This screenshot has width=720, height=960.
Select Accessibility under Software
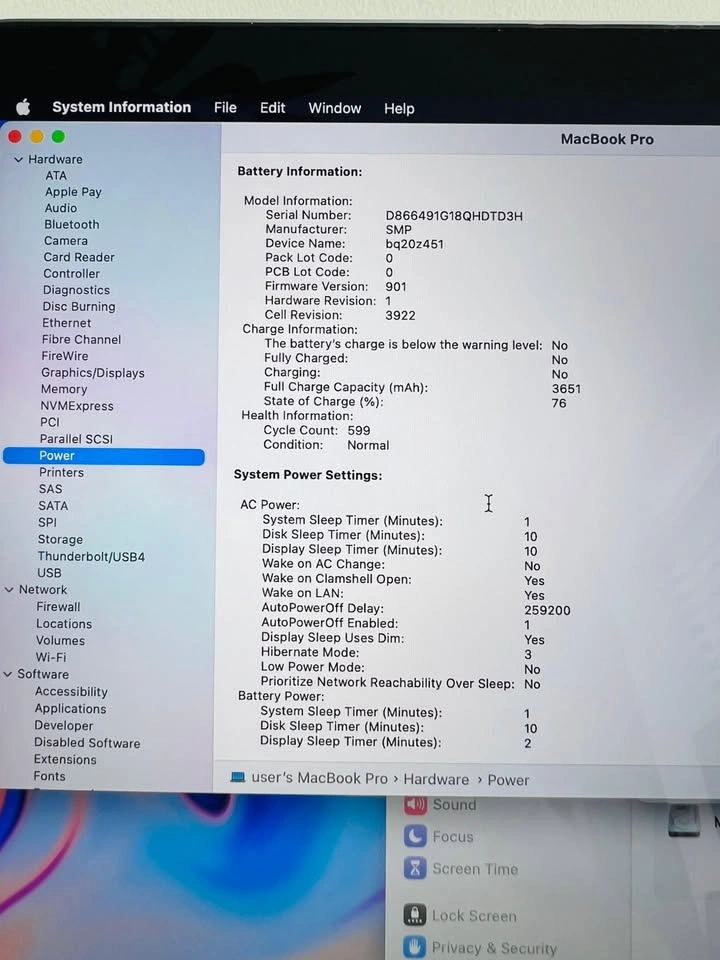(x=71, y=692)
